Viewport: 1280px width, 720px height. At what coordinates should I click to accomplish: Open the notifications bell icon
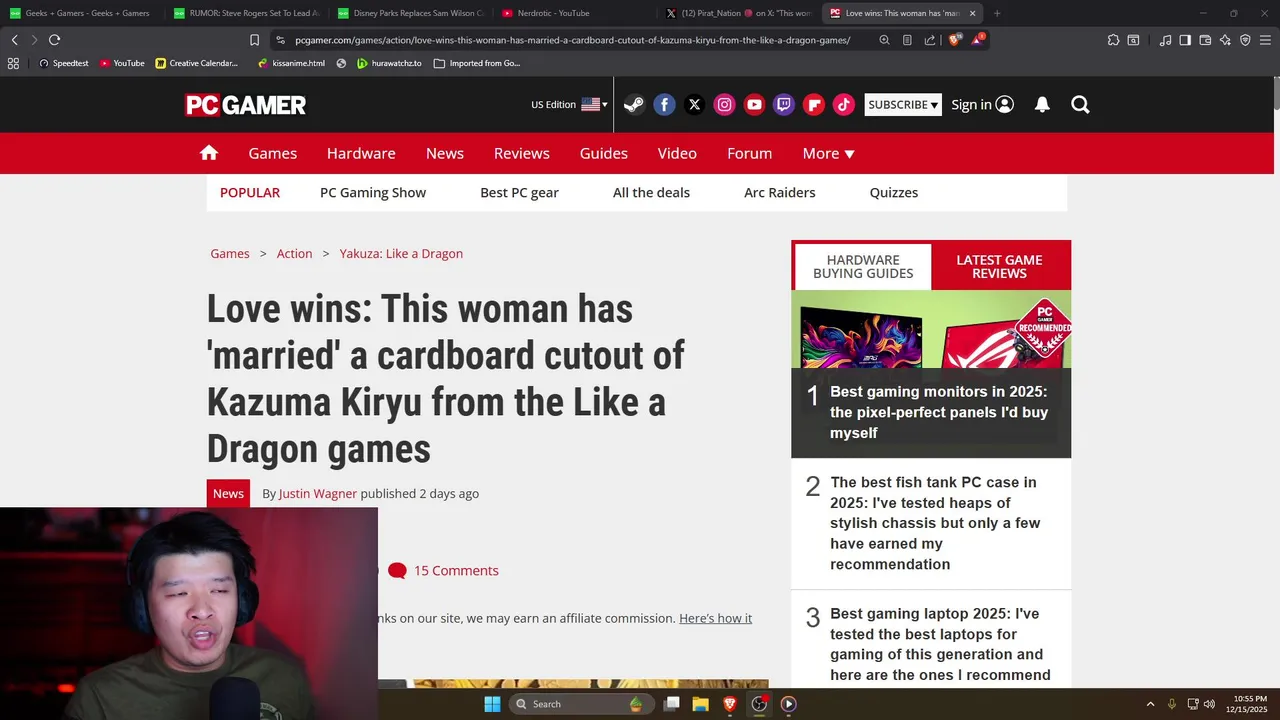1042,104
